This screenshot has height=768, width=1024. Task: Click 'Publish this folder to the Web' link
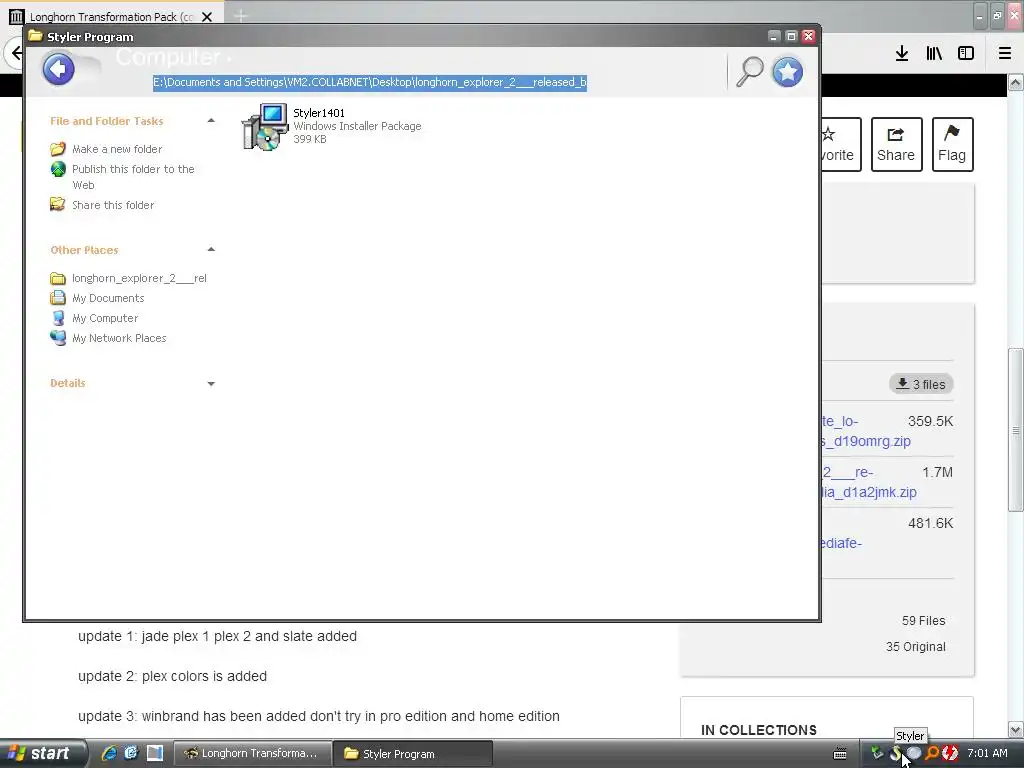[x=133, y=177]
